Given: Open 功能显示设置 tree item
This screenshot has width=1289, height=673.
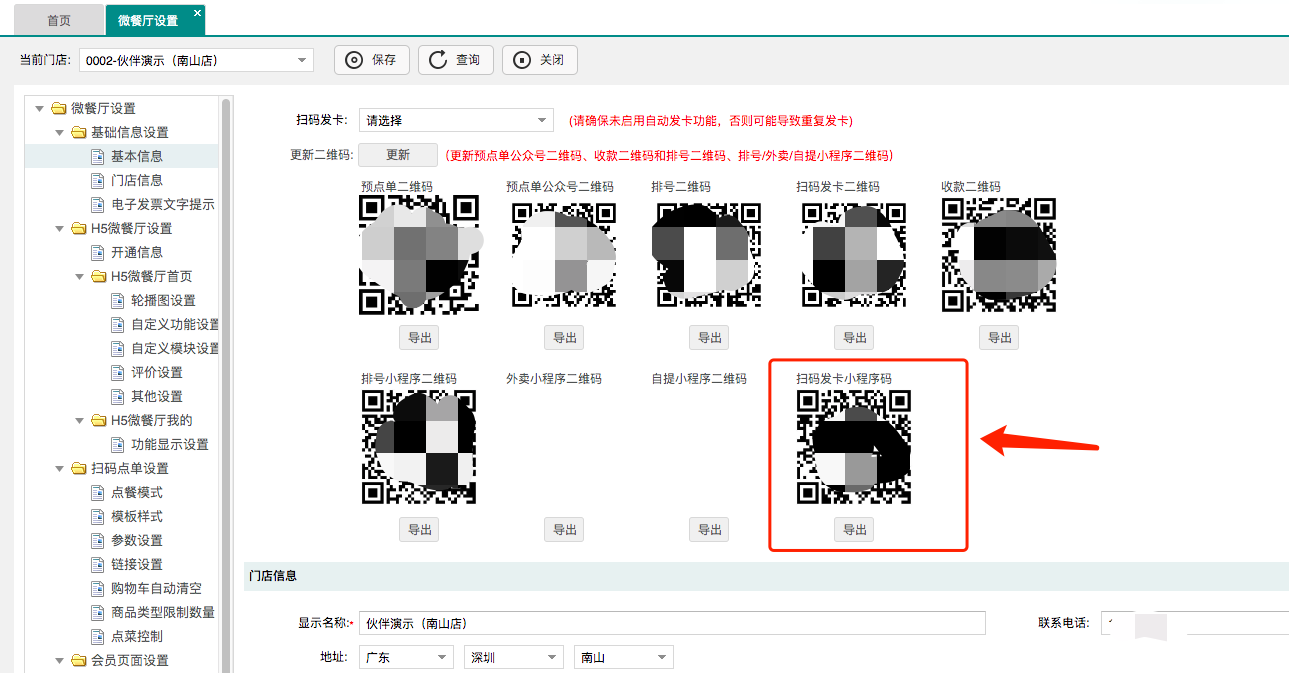Looking at the screenshot, I should [x=170, y=444].
